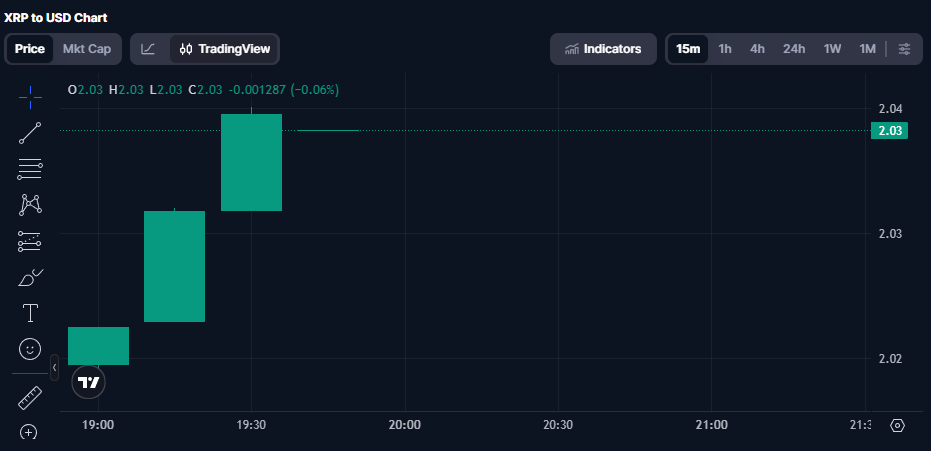The image size is (931, 451).
Task: Click the 20:30 time axis label
Action: point(559,425)
